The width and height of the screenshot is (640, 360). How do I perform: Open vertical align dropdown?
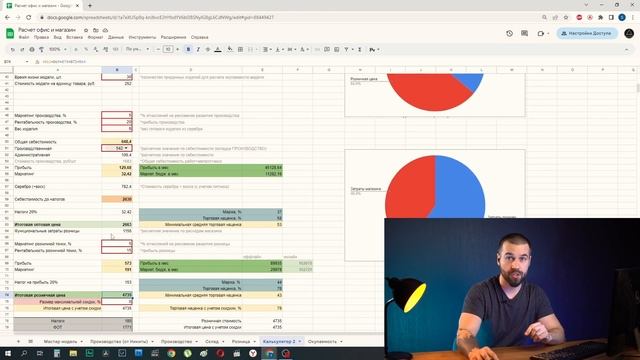[279, 49]
